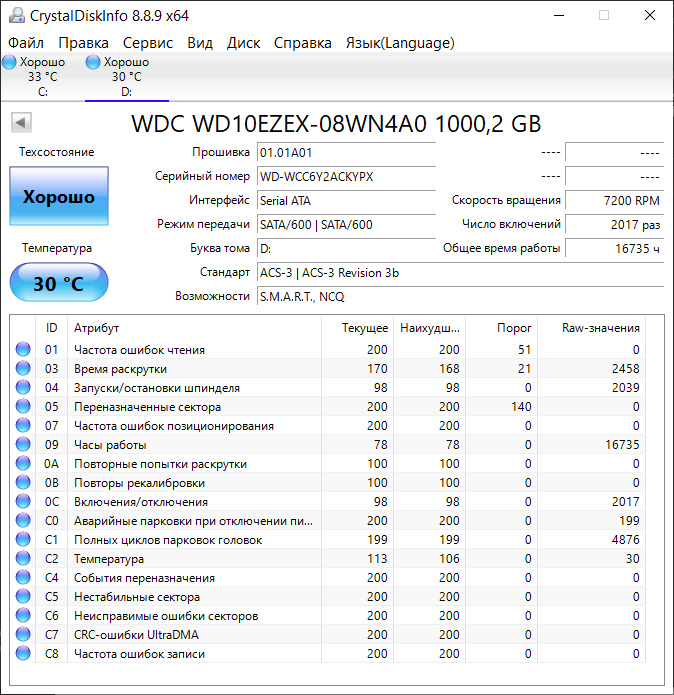The height and width of the screenshot is (695, 674).
Task: Click the Порог column header
Action: 501,328
